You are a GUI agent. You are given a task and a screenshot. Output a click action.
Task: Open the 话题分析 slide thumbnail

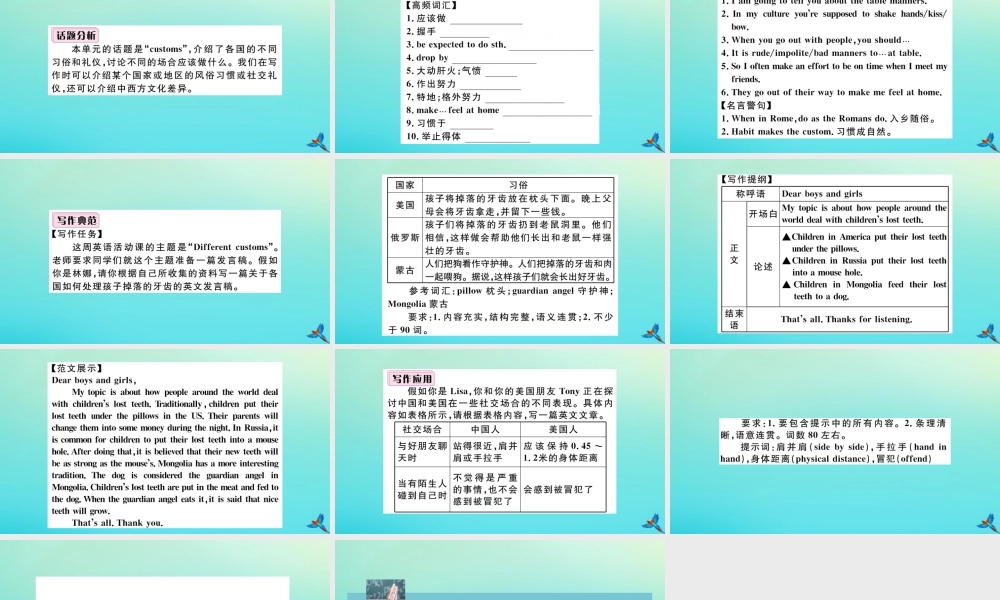click(165, 76)
